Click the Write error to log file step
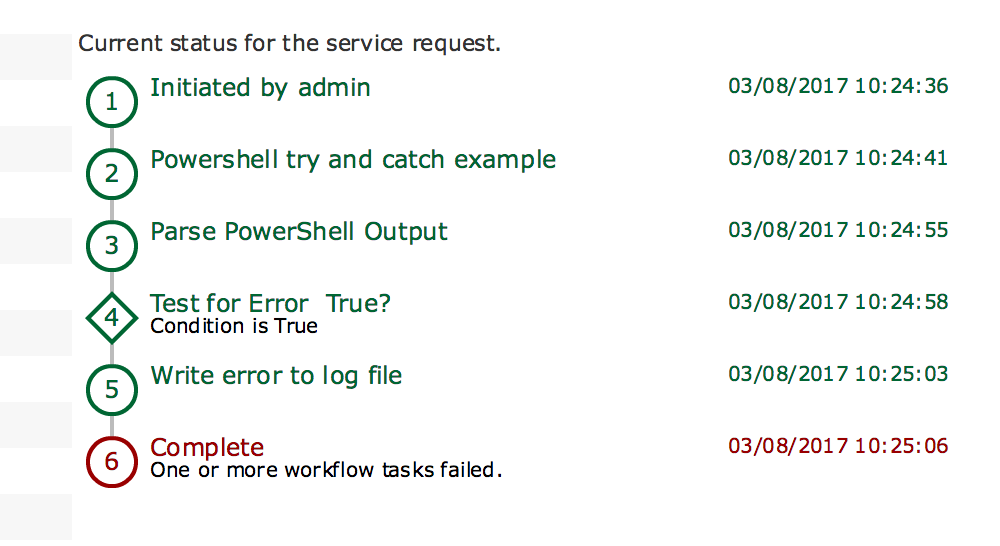The image size is (1000, 546). pyautogui.click(x=276, y=376)
